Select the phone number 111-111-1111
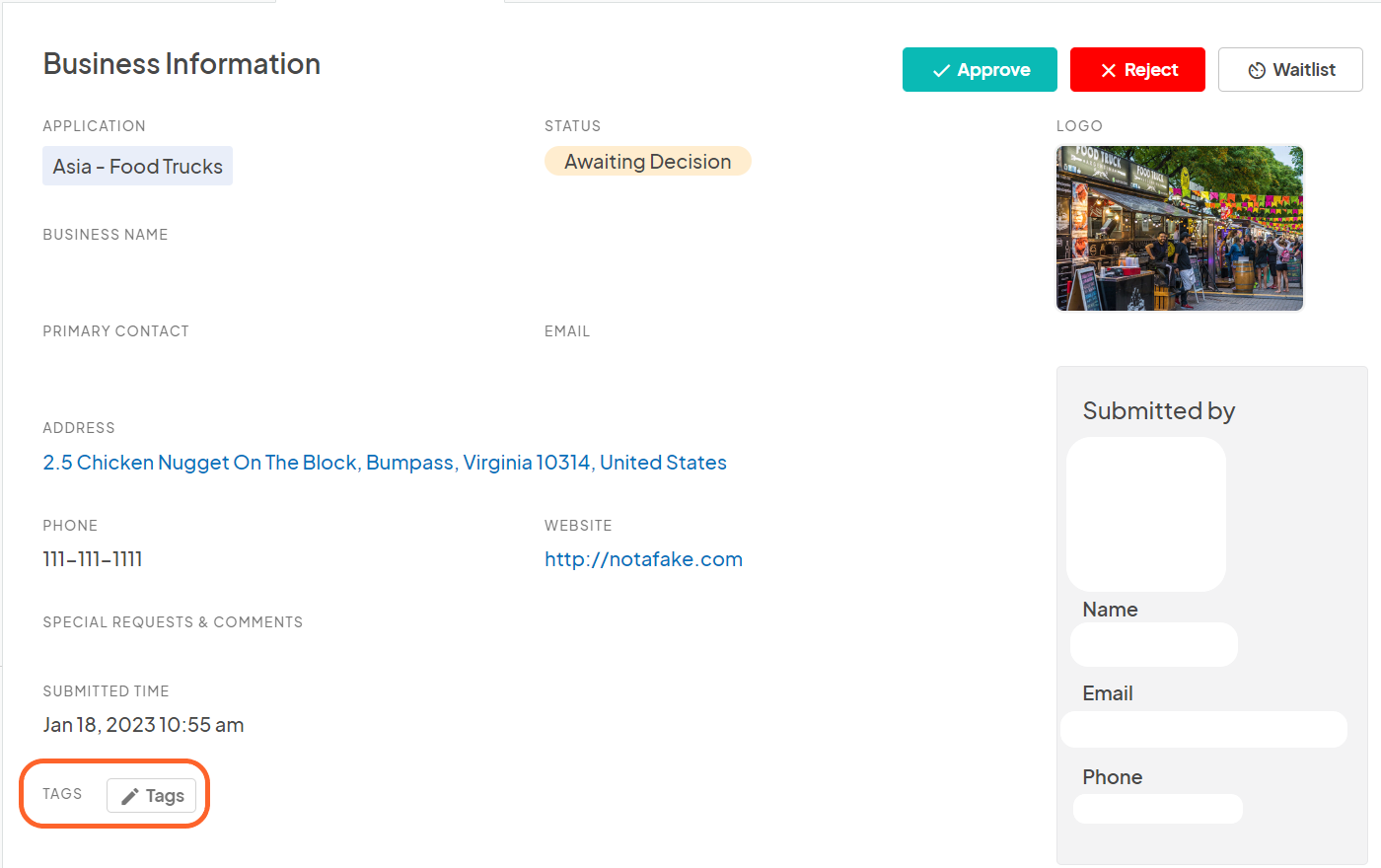Viewport: 1381px width, 868px height. click(x=93, y=559)
